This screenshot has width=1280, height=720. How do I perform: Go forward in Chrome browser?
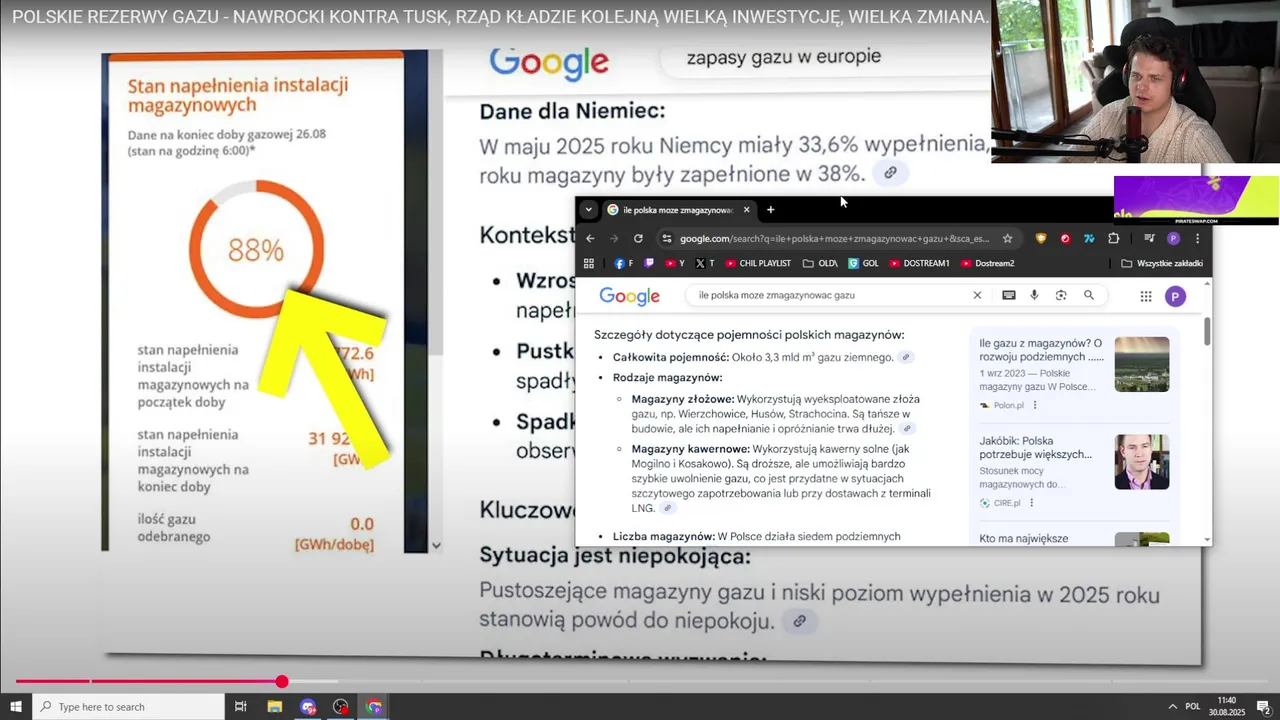[x=614, y=238]
